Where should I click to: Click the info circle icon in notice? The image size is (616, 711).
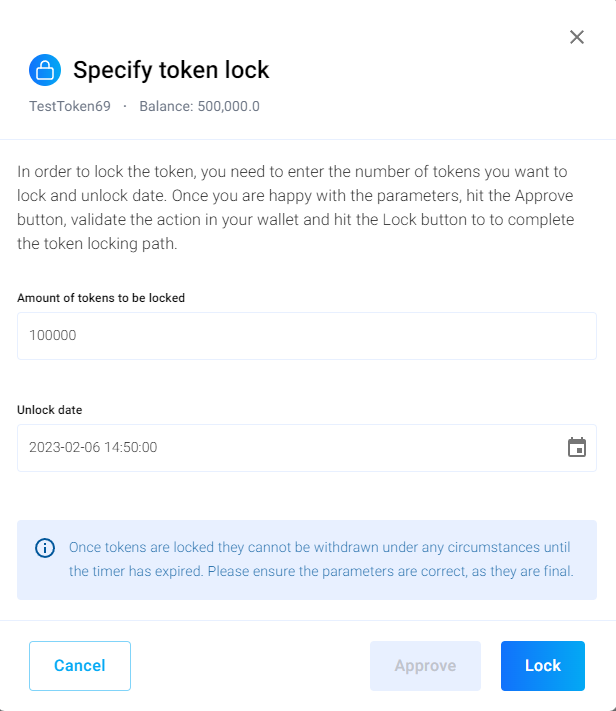tap(45, 548)
